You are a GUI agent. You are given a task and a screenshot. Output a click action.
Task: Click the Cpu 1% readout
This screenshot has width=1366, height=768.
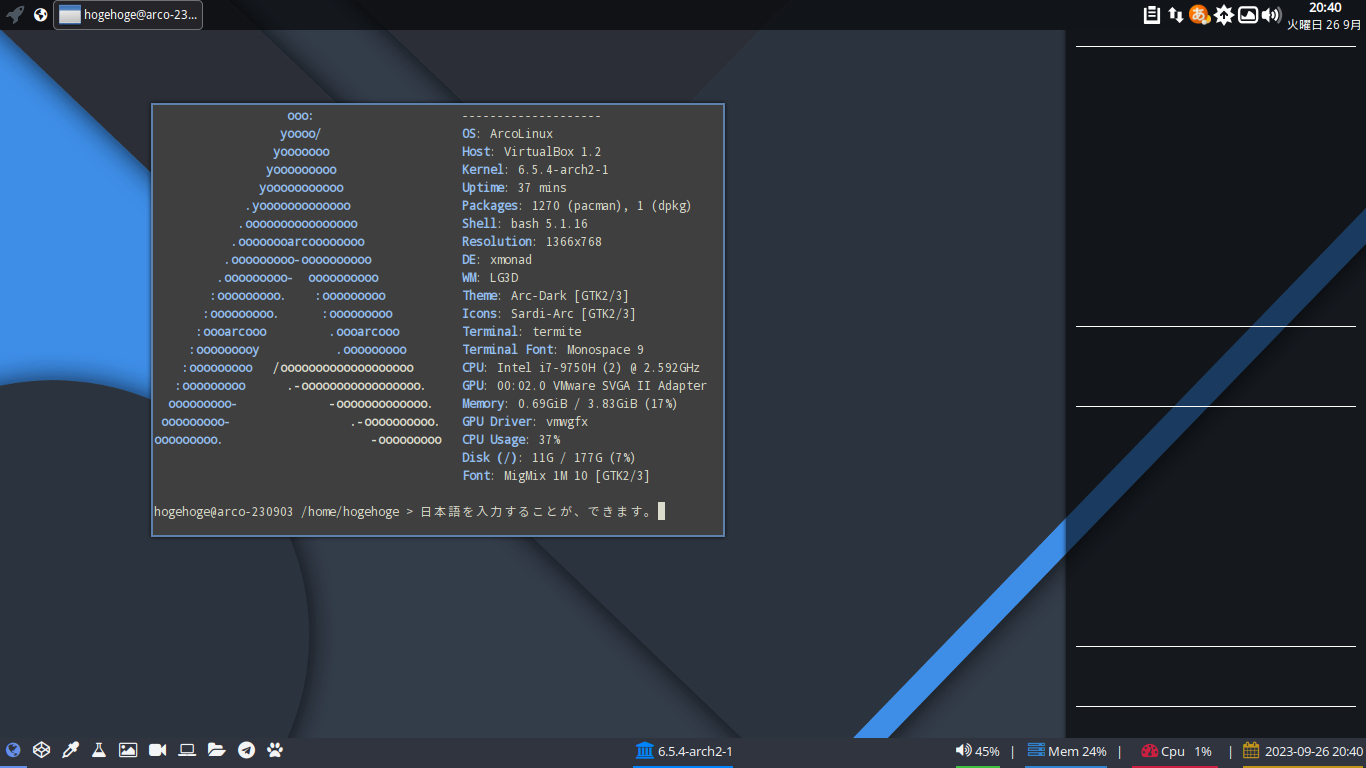(x=1186, y=751)
